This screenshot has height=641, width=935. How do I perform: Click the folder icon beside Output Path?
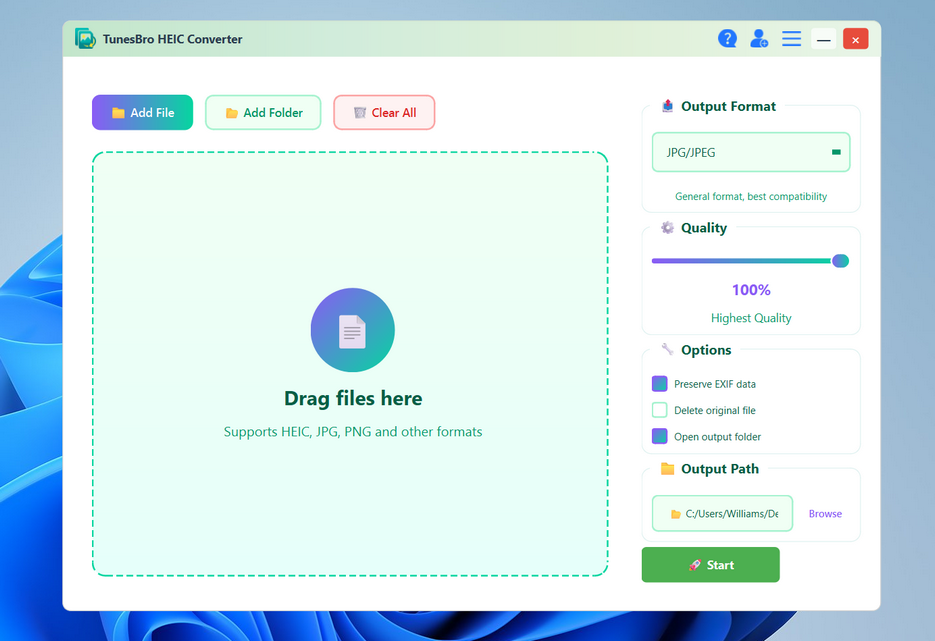pyautogui.click(x=666, y=468)
